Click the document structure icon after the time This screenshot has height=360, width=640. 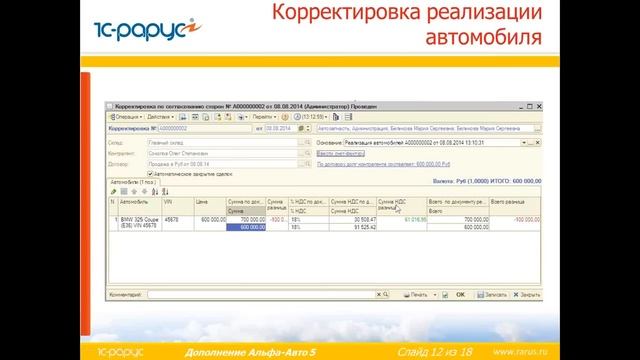[x=336, y=117]
